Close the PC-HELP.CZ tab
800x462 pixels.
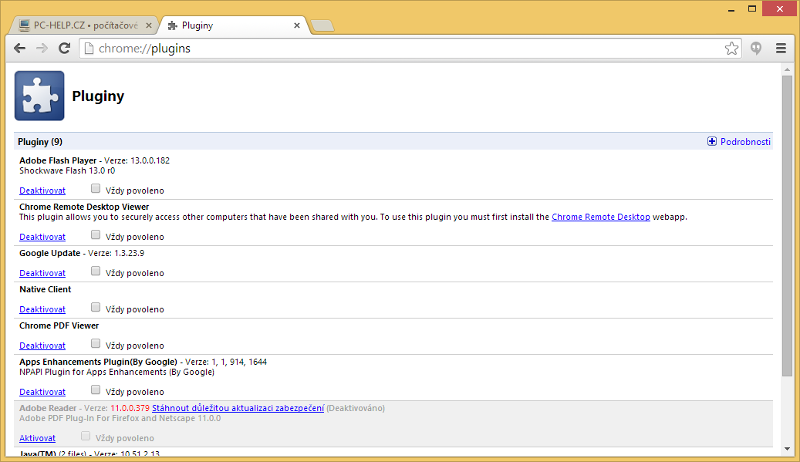[x=147, y=24]
